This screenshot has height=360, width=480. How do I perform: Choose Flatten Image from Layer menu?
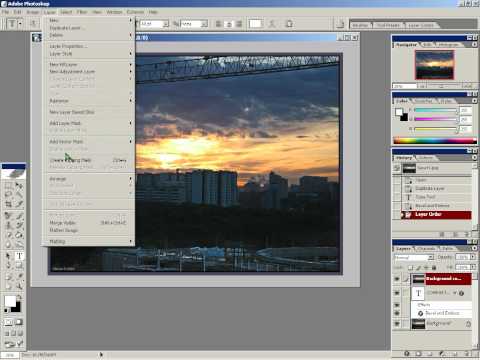(88, 230)
